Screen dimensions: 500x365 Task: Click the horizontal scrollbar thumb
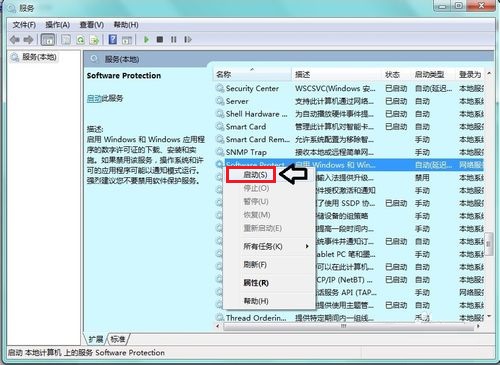pos(348,326)
